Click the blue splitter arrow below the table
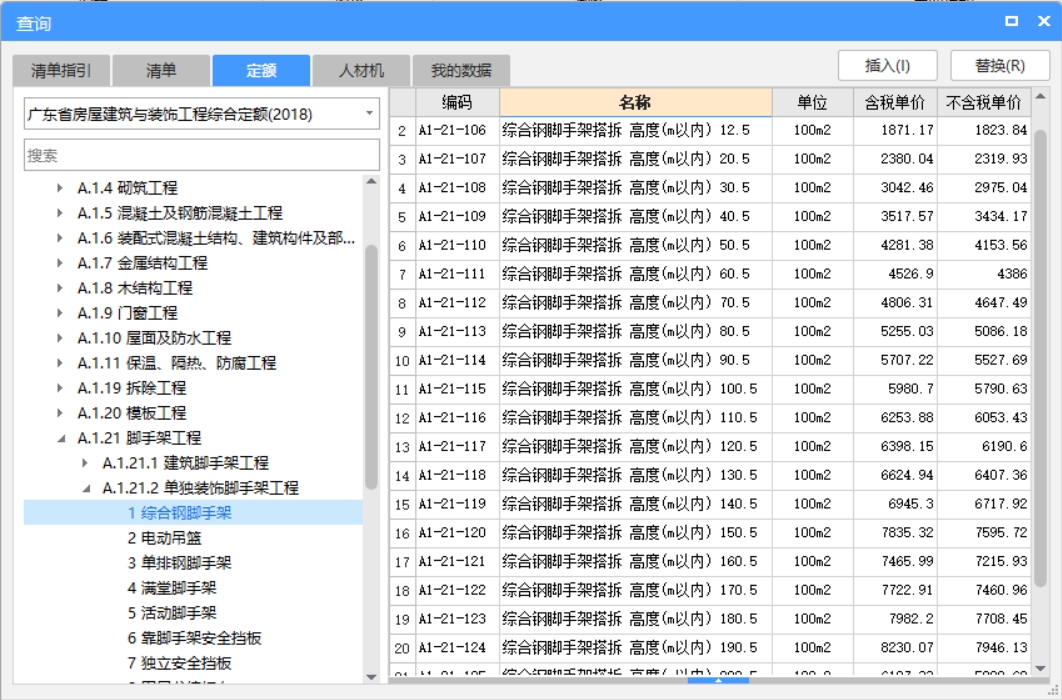Screen dimensions: 1062x700 718,680
